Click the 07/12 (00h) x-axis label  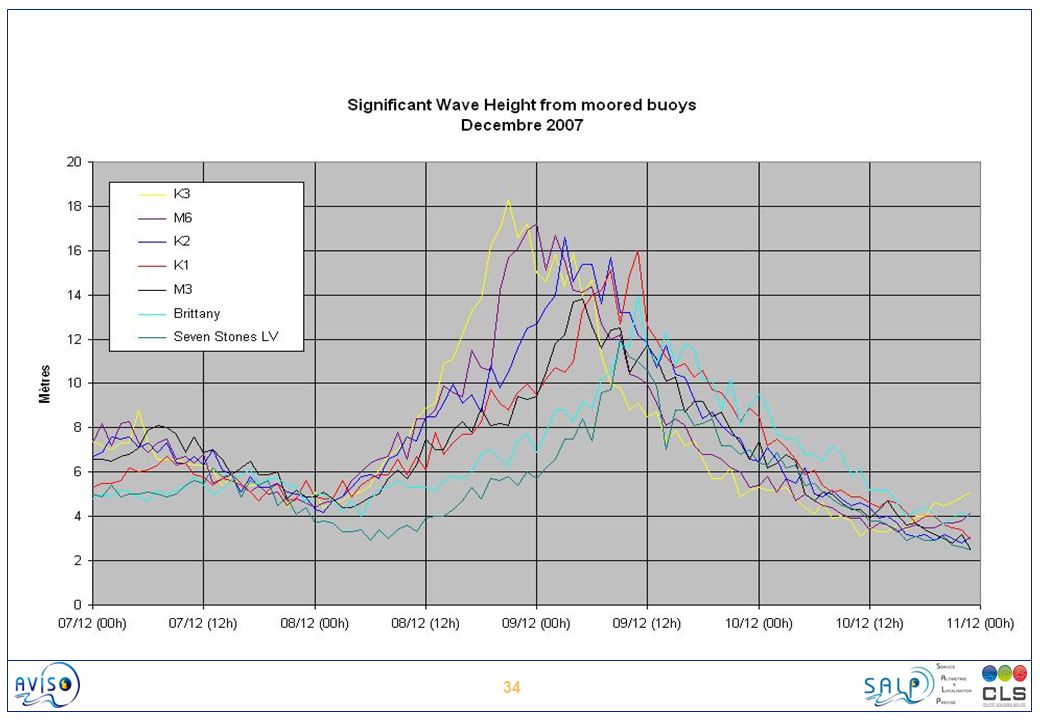(x=92, y=623)
